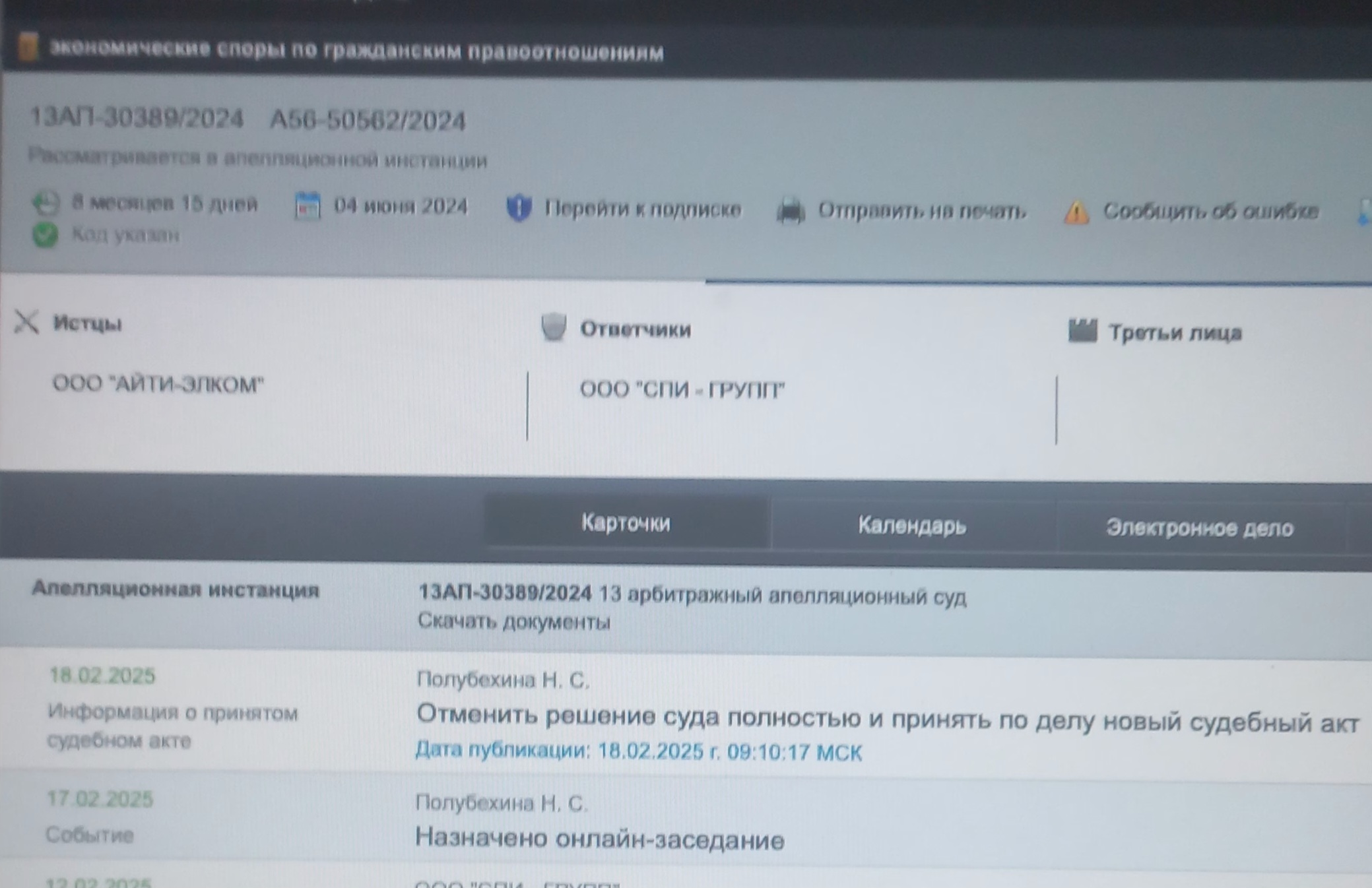Click the orange book icon in the category header
The height and width of the screenshot is (888, 1372).
coord(26,48)
